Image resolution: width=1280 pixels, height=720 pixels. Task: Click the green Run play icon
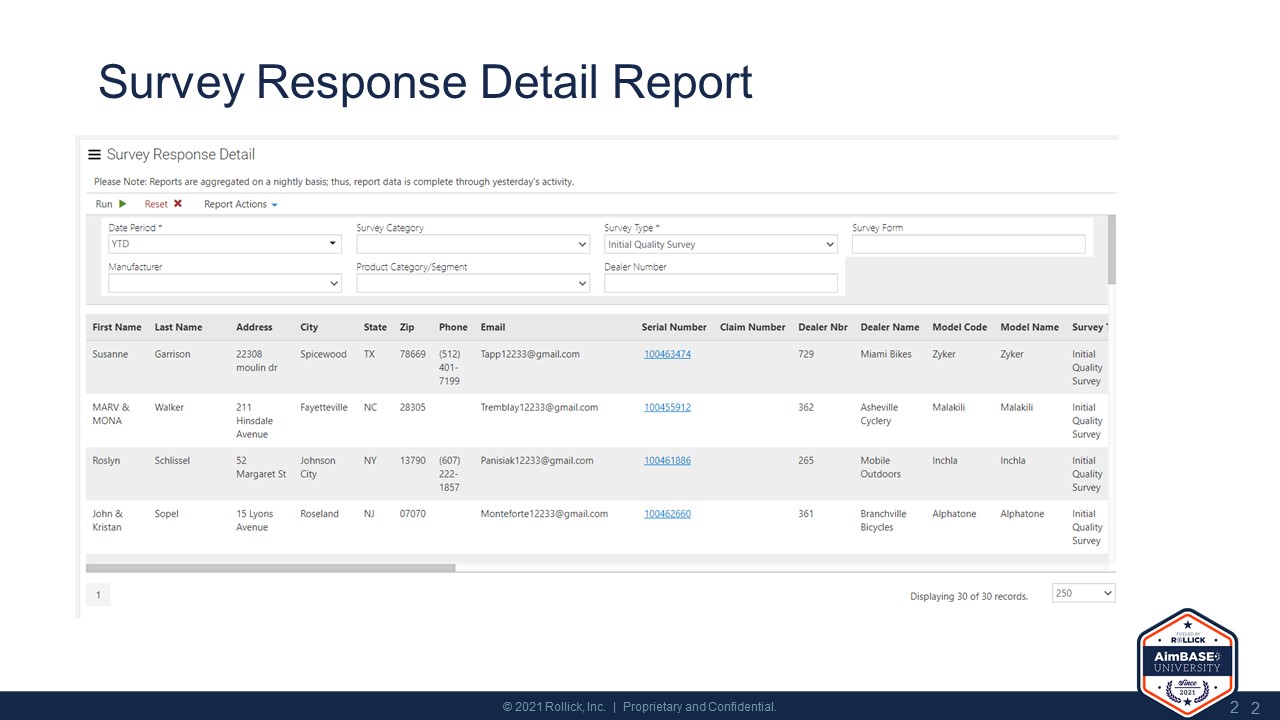point(122,204)
